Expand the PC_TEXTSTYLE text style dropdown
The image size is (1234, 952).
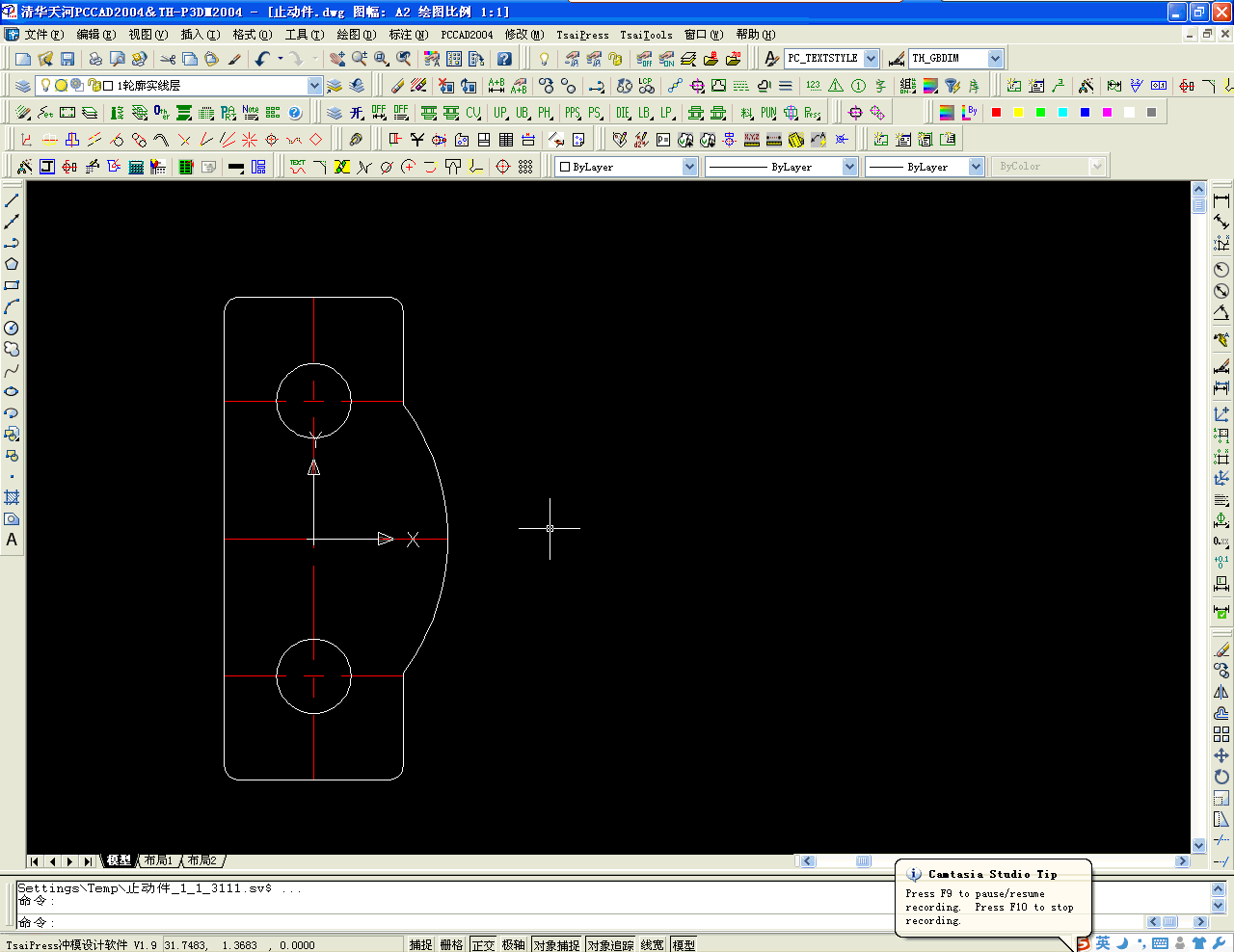click(x=871, y=59)
